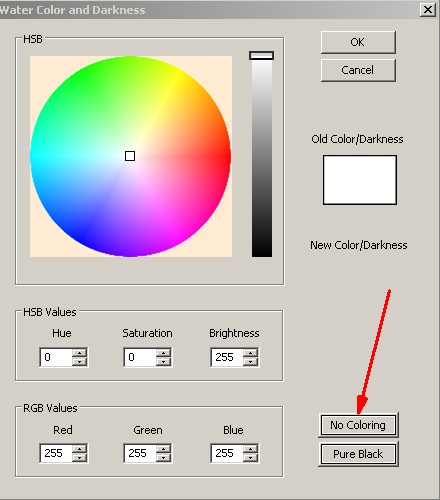Increase the Blue value spinner
Image resolution: width=440 pixels, height=500 pixels.
251,449
